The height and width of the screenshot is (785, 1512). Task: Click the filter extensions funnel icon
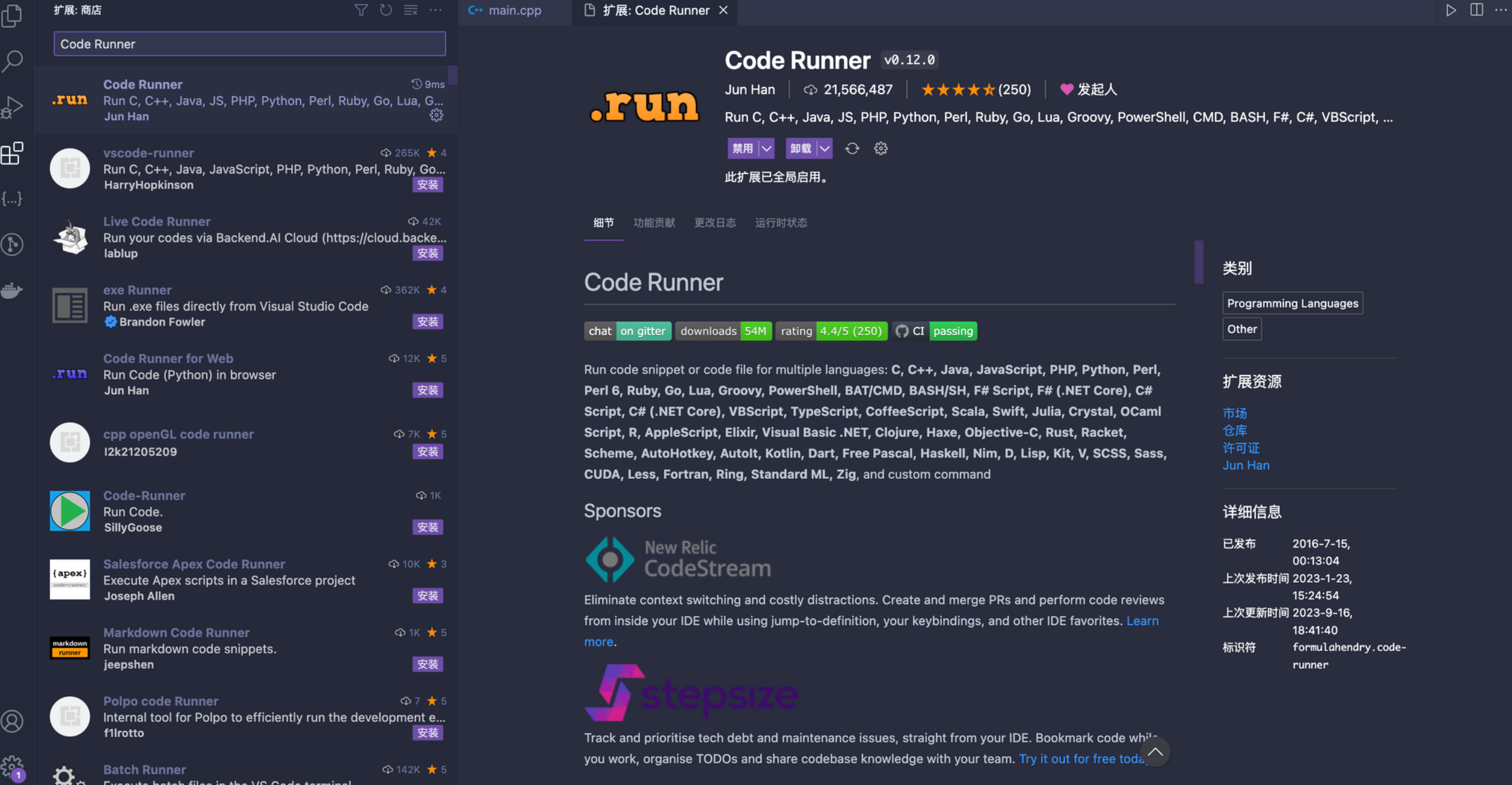tap(360, 10)
